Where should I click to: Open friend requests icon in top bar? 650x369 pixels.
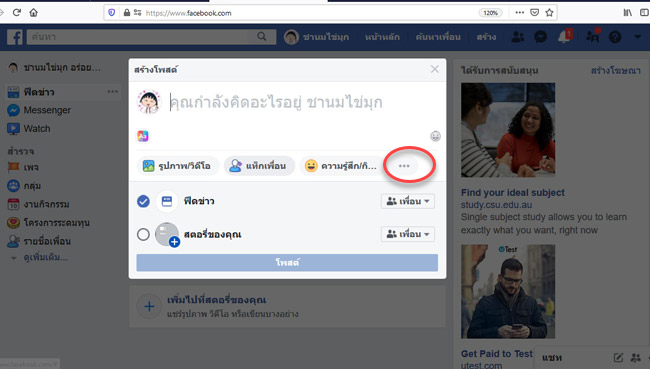[517, 37]
